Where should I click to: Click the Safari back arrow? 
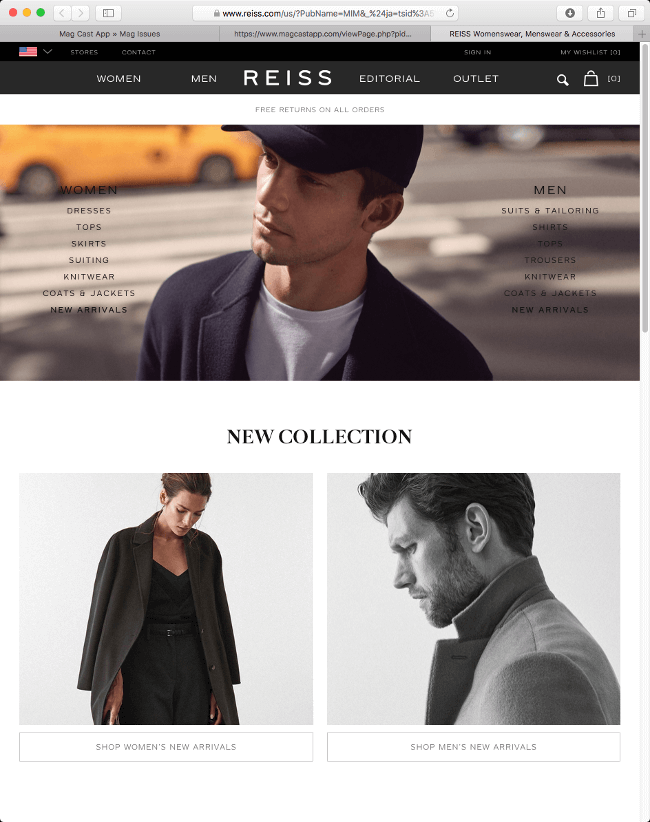[62, 13]
